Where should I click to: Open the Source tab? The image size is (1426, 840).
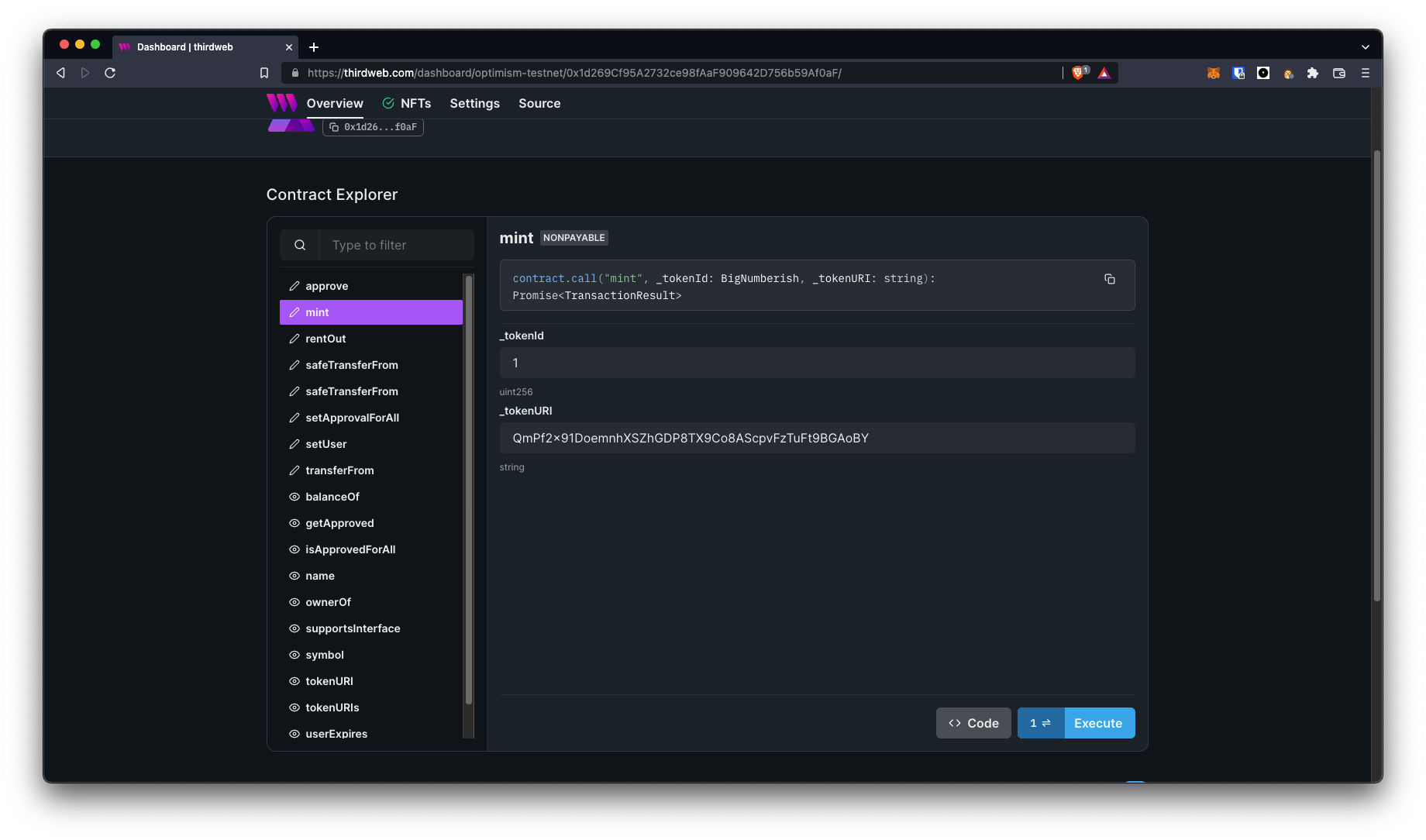pos(539,103)
